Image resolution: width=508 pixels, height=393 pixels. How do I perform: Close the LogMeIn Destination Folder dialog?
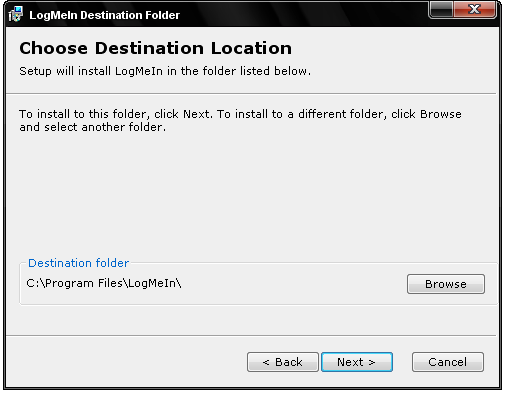tap(474, 9)
